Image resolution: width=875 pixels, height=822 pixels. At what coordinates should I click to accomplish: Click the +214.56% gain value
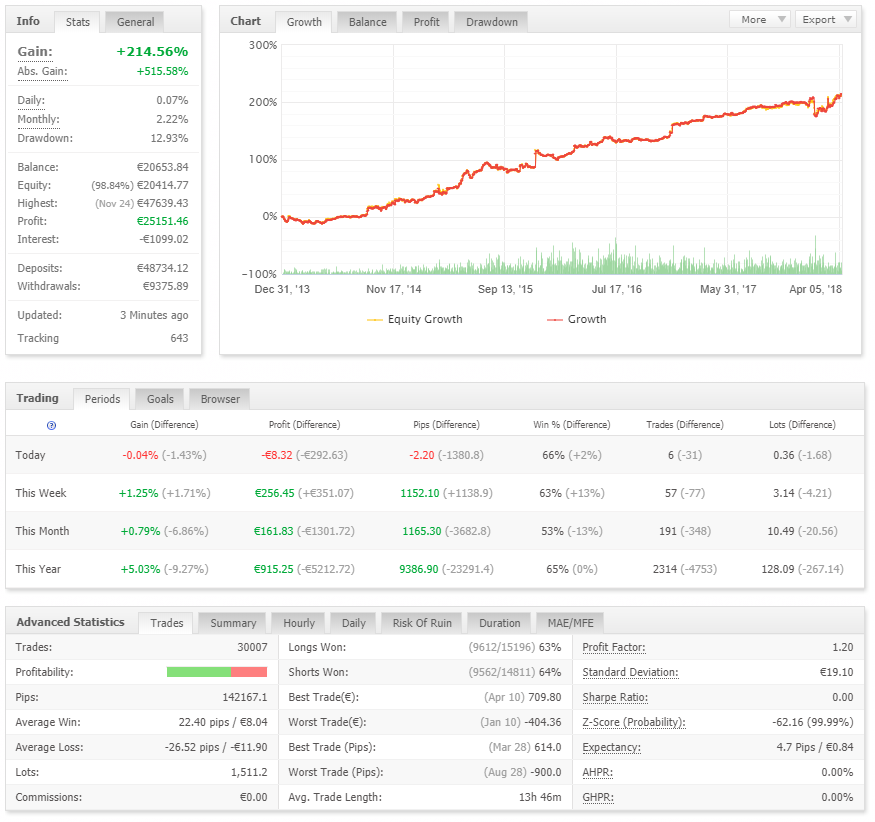pyautogui.click(x=152, y=52)
